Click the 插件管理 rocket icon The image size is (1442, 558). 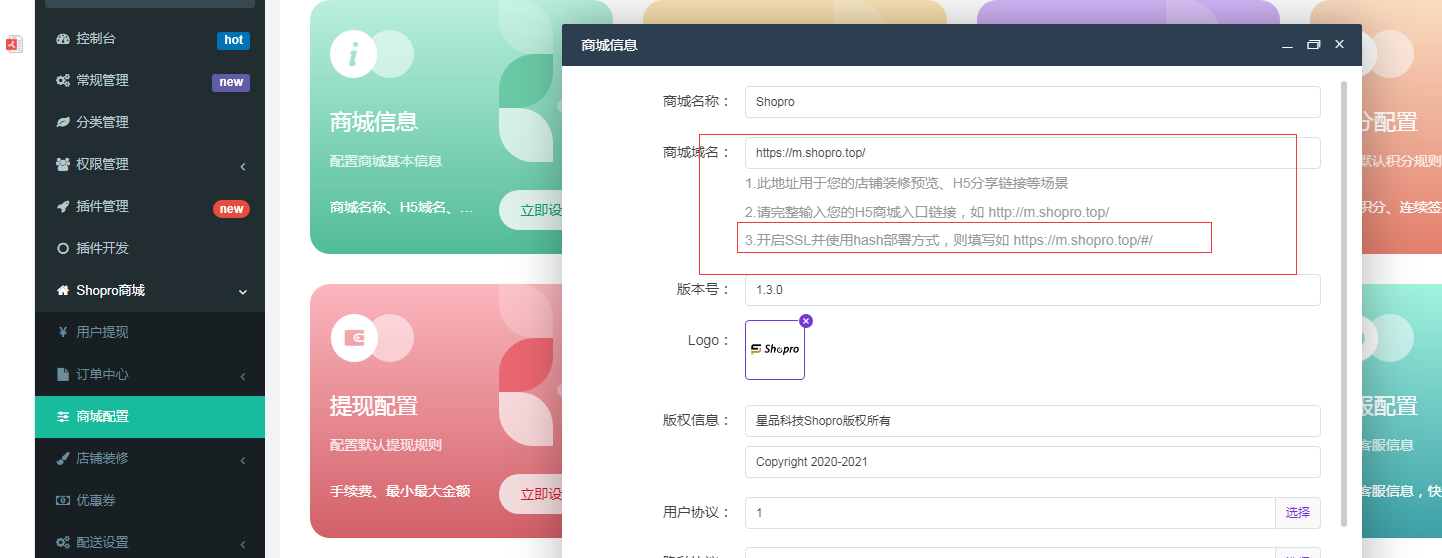coord(63,207)
